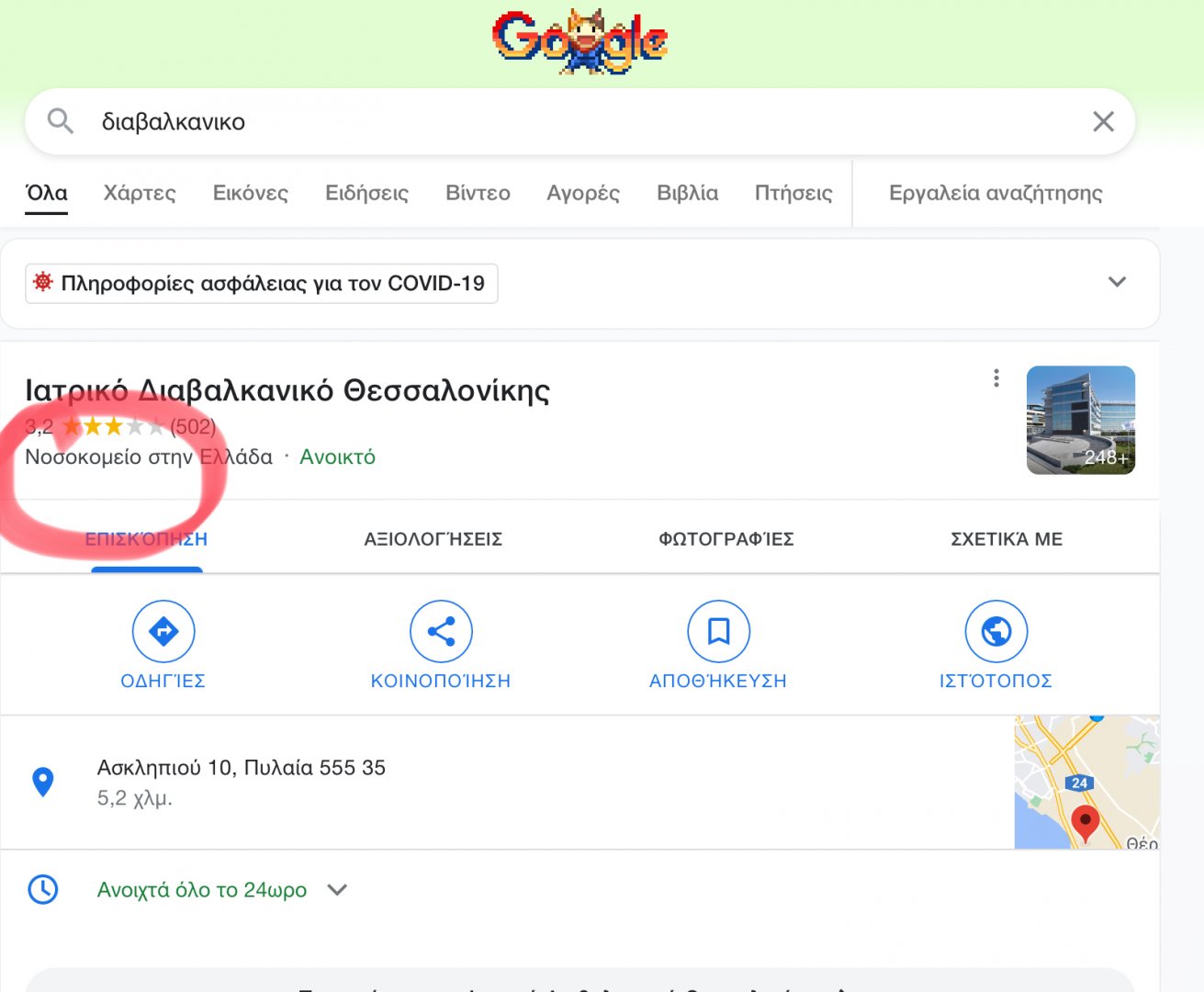Select the Όλα search tab
Screen dimensions: 1204x992
47,193
